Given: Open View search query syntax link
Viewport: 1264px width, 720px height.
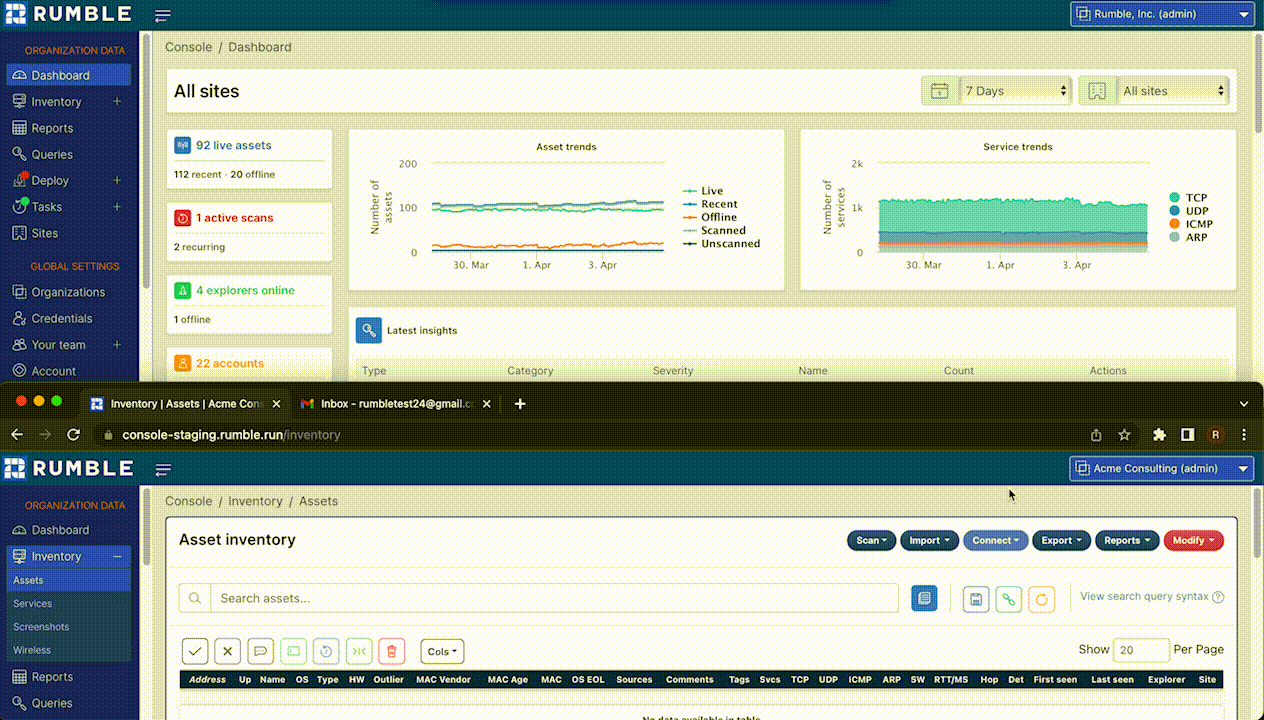Looking at the screenshot, I should [1144, 596].
